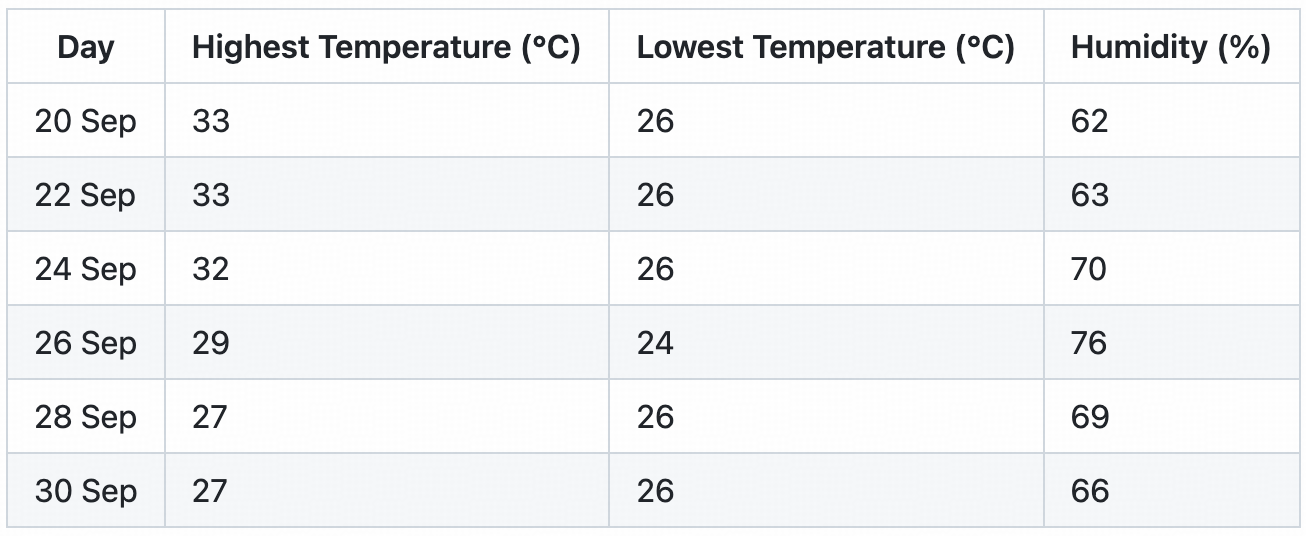Click the 24 Sep date cell
The height and width of the screenshot is (536, 1306).
pyautogui.click(x=86, y=269)
